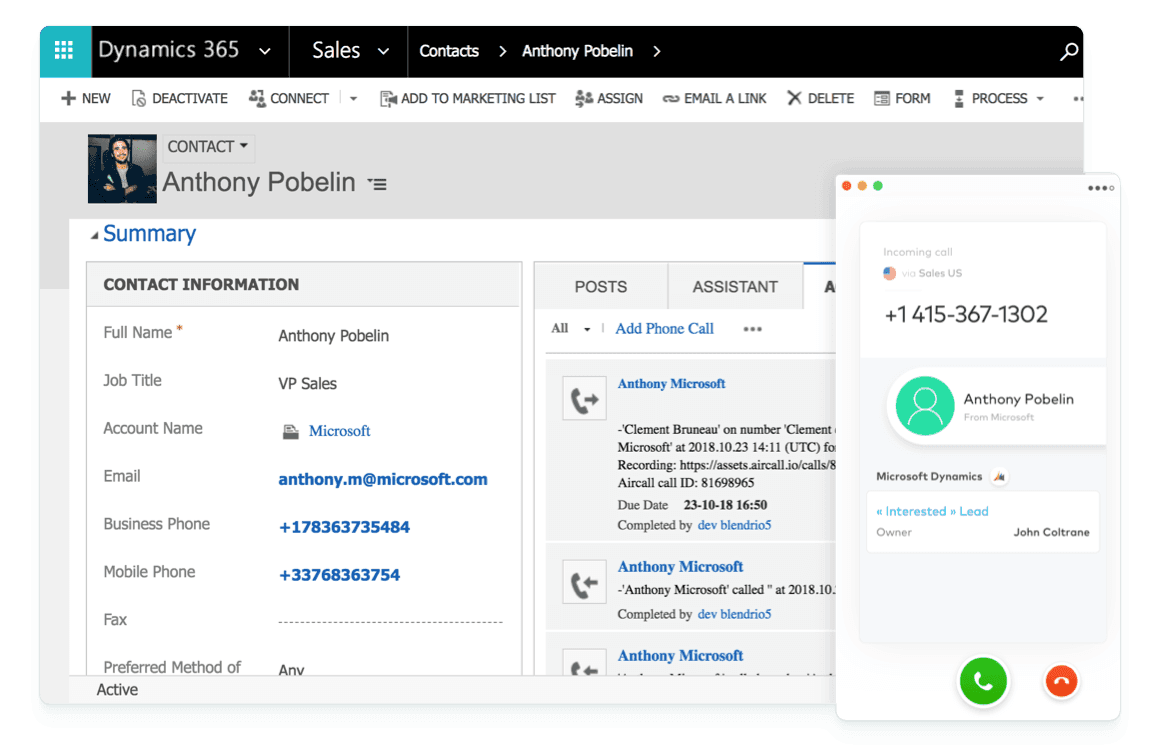This screenshot has width=1160, height=748.
Task: Click the Assign toolbar button
Action: click(x=585, y=98)
